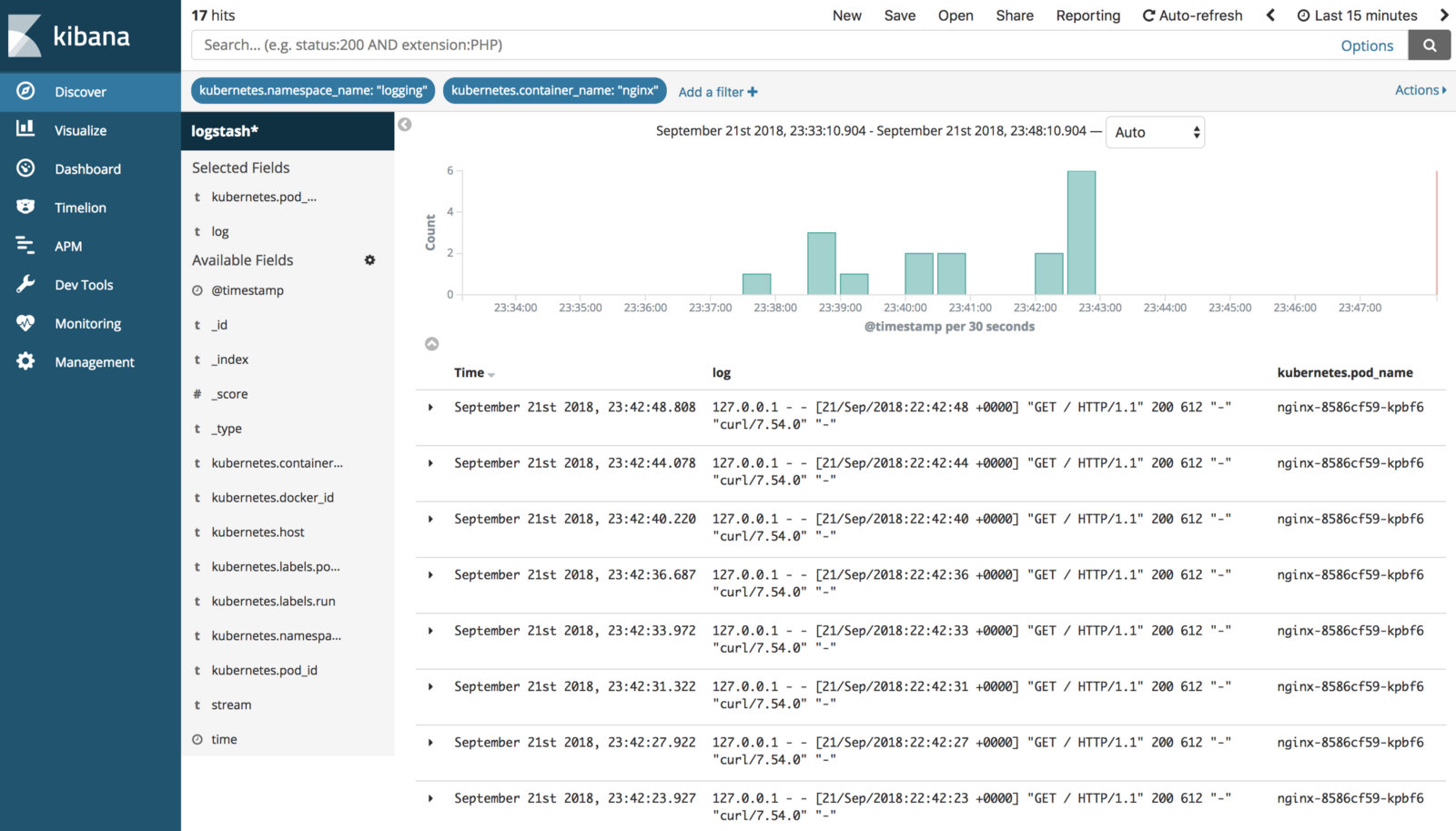Screen dimensions: 1456x831
Task: Open the Auto interval dropdown
Action: [x=1155, y=132]
